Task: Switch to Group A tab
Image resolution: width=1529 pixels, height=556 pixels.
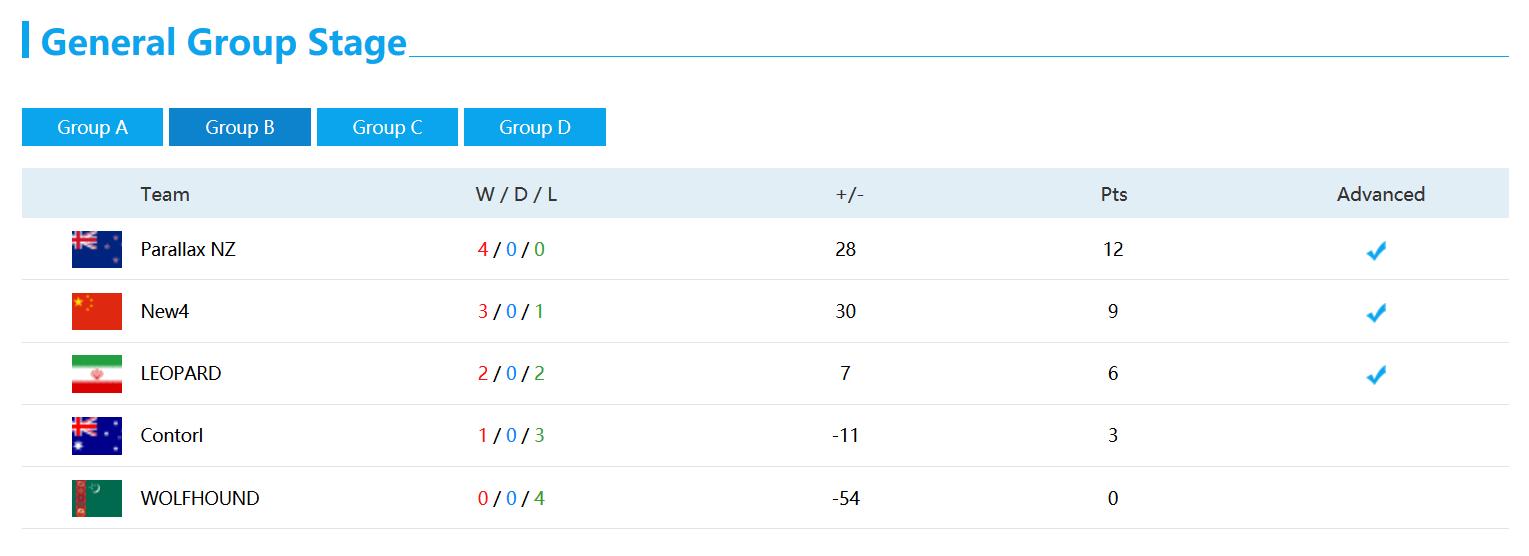Action: pyautogui.click(x=92, y=127)
